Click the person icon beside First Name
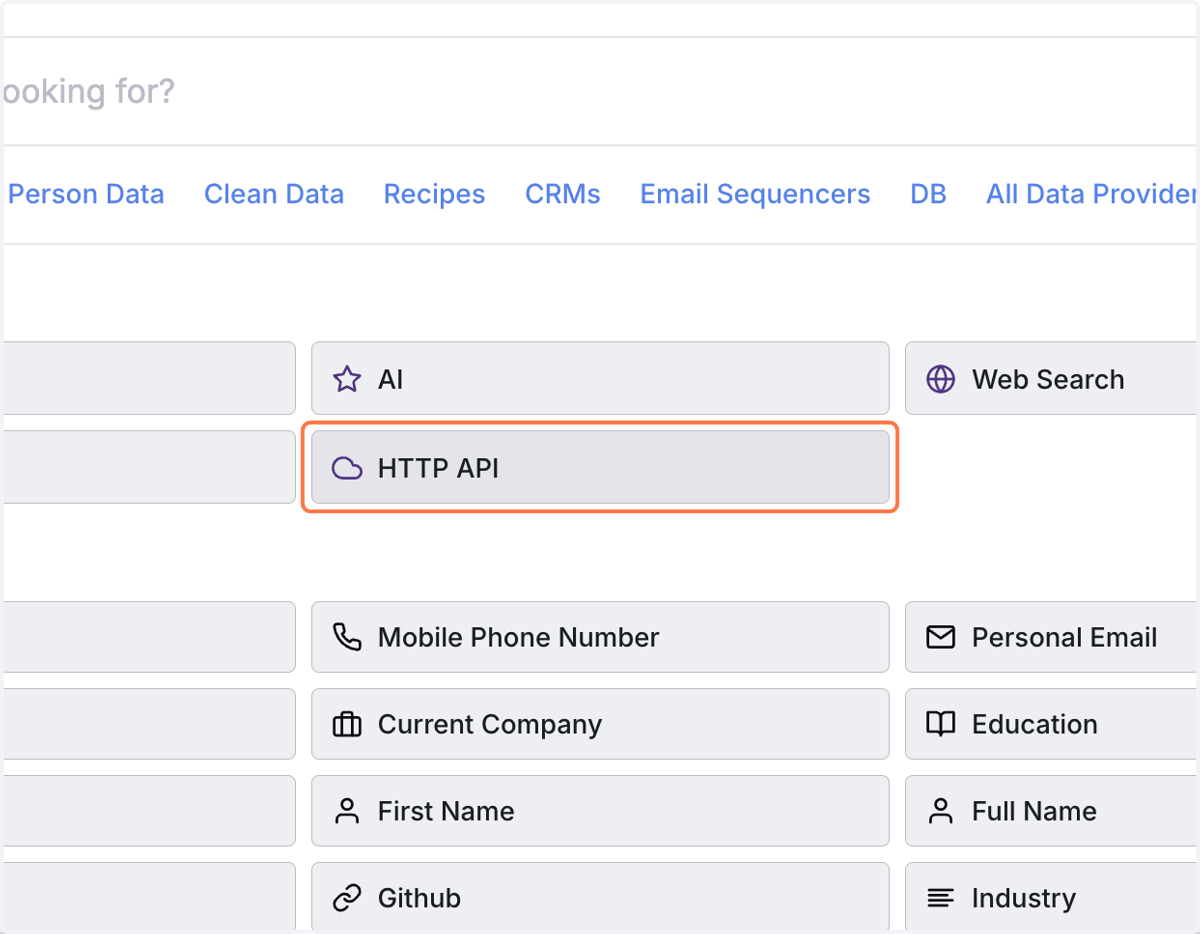The width and height of the screenshot is (1200, 934). pos(347,811)
